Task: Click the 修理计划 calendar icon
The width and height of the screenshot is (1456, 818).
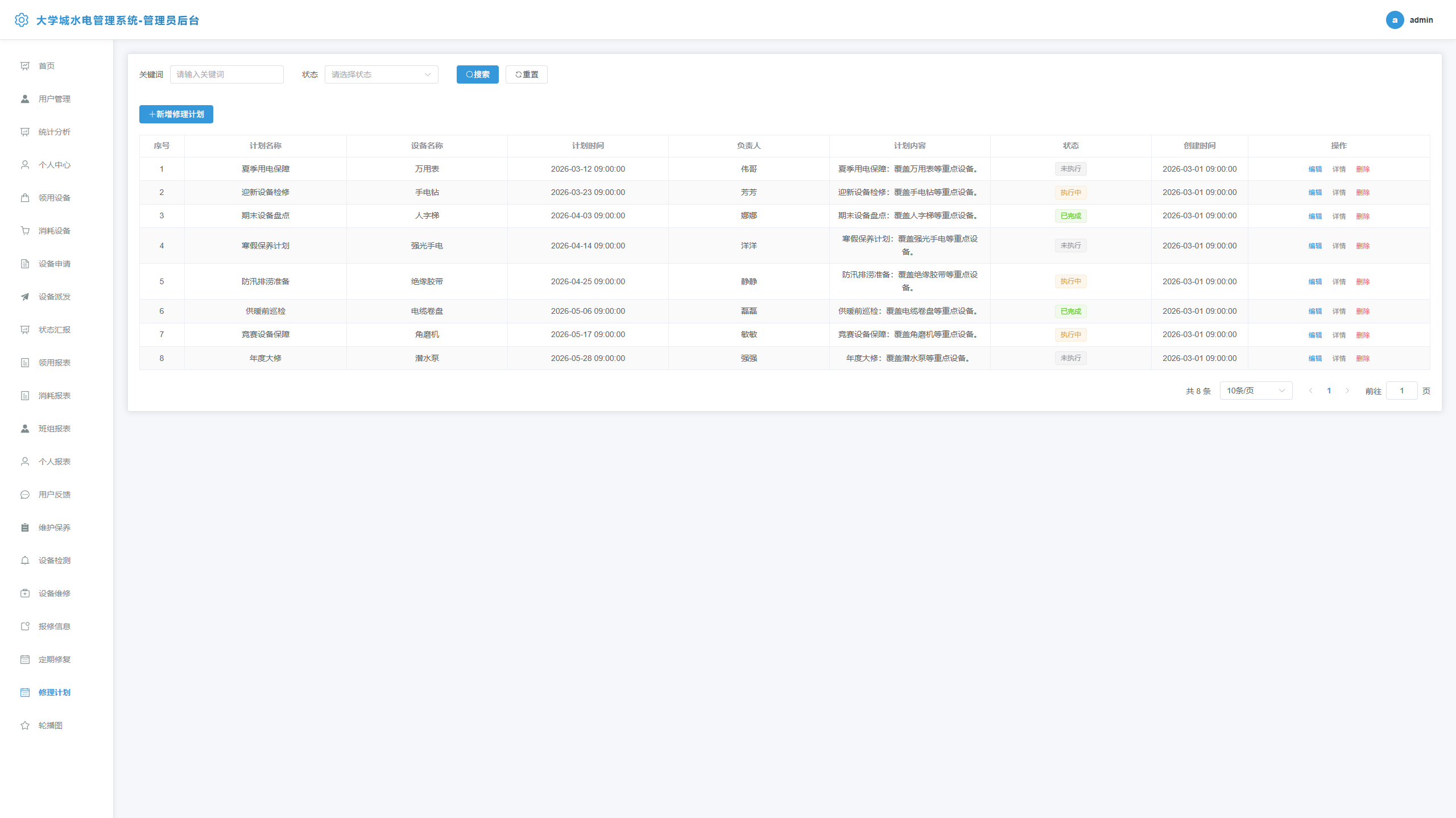Action: point(25,692)
